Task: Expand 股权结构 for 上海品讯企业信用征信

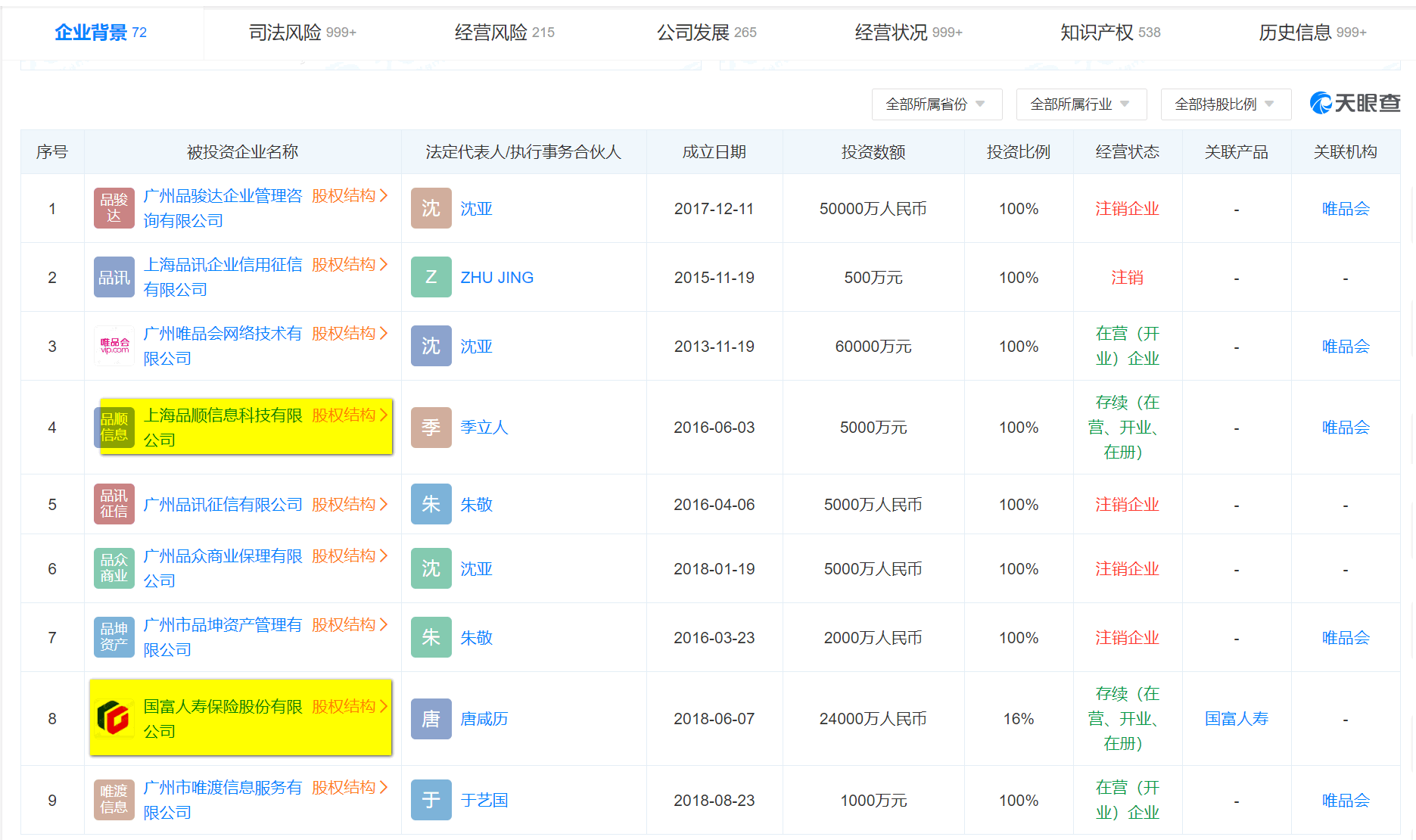Action: [x=350, y=265]
